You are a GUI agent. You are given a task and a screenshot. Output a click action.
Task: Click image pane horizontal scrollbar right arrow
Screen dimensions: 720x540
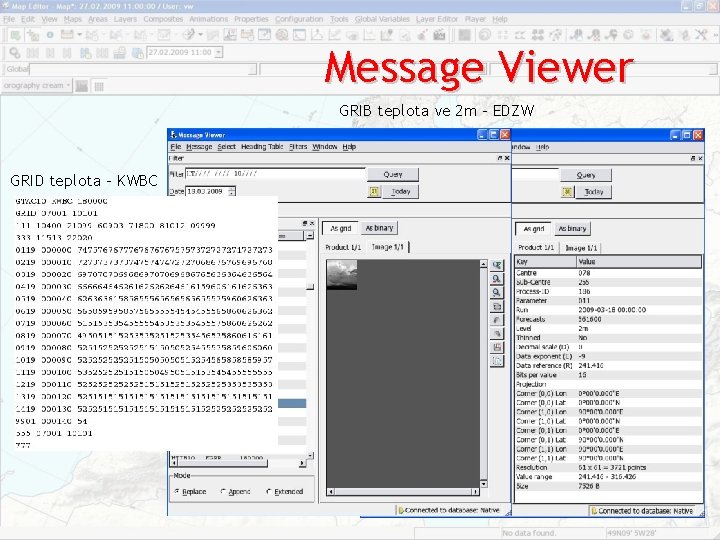(476, 492)
